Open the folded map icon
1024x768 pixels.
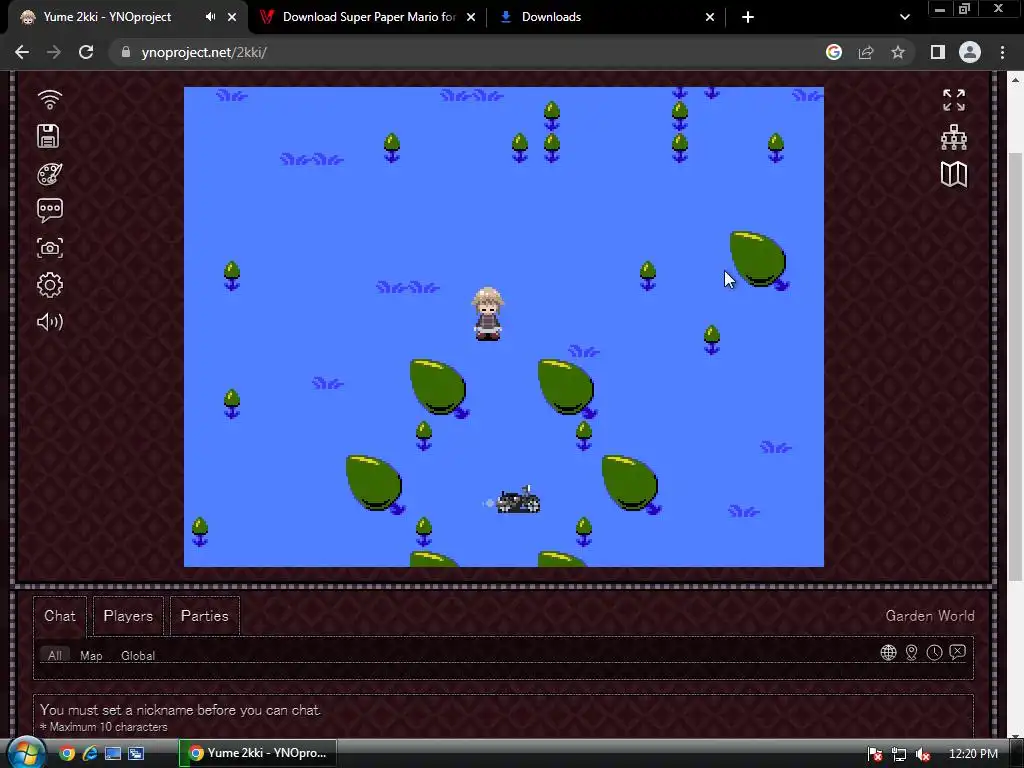click(953, 174)
